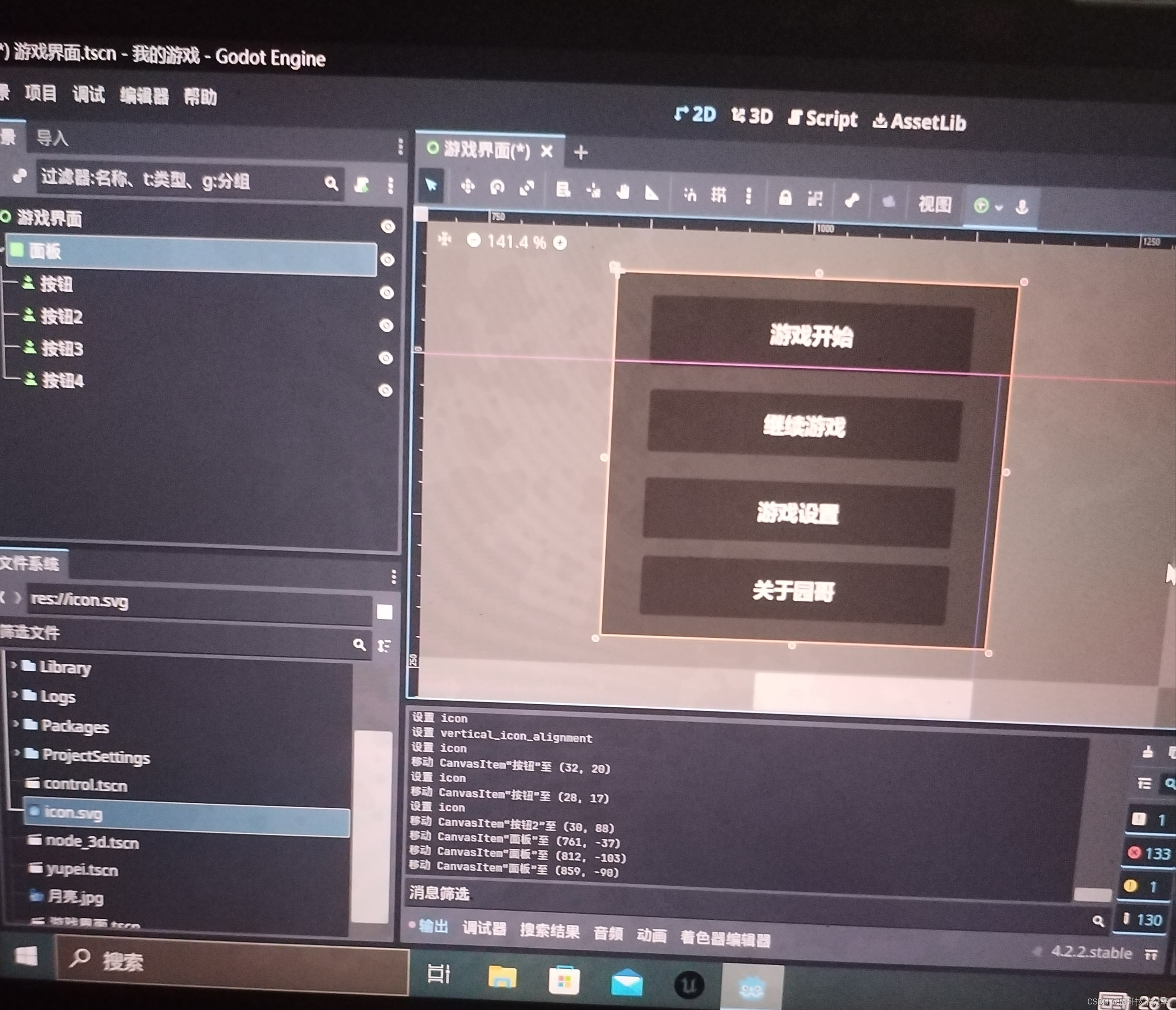Toggle visibility of 游戏界面 root node
1176x1010 pixels.
[387, 226]
